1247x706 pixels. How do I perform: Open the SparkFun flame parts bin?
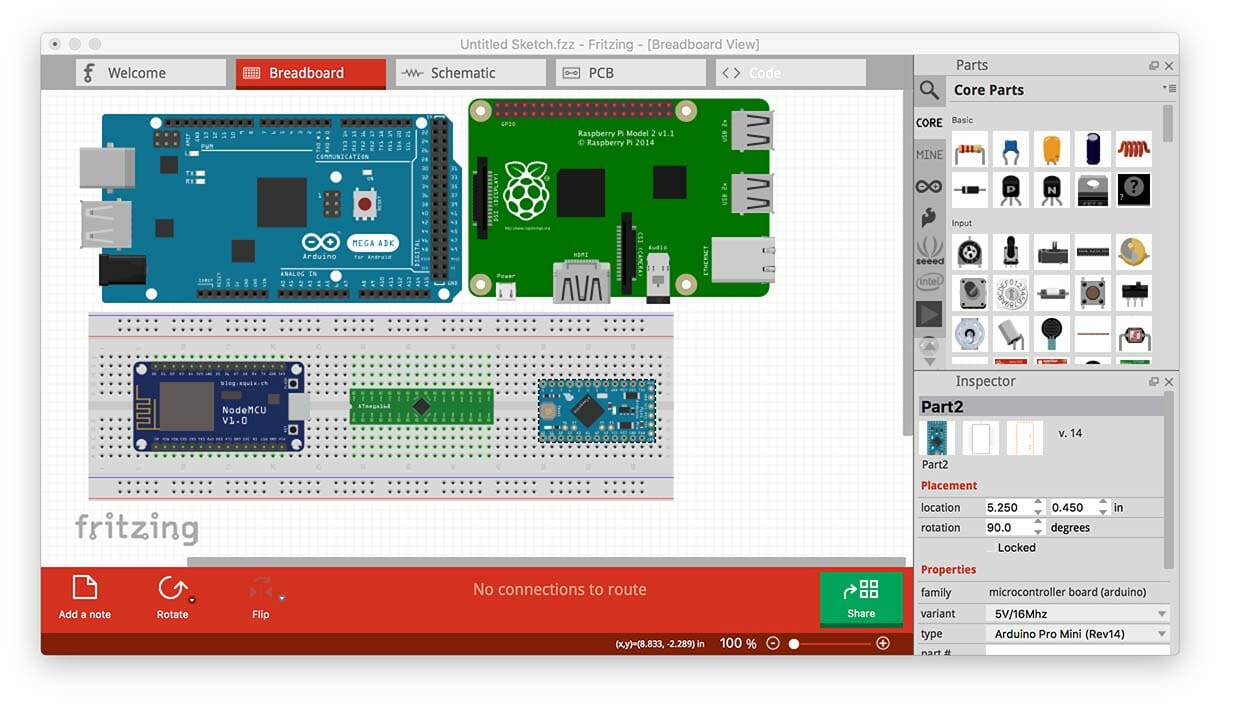[x=929, y=218]
